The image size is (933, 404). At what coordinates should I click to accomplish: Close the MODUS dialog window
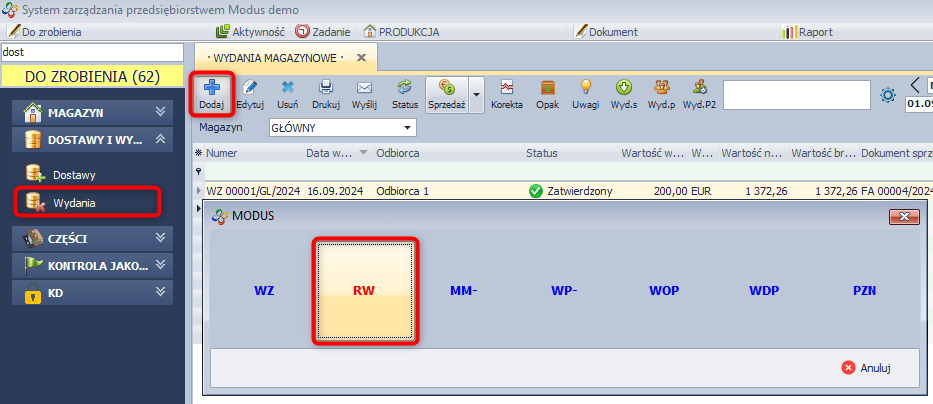[x=904, y=217]
